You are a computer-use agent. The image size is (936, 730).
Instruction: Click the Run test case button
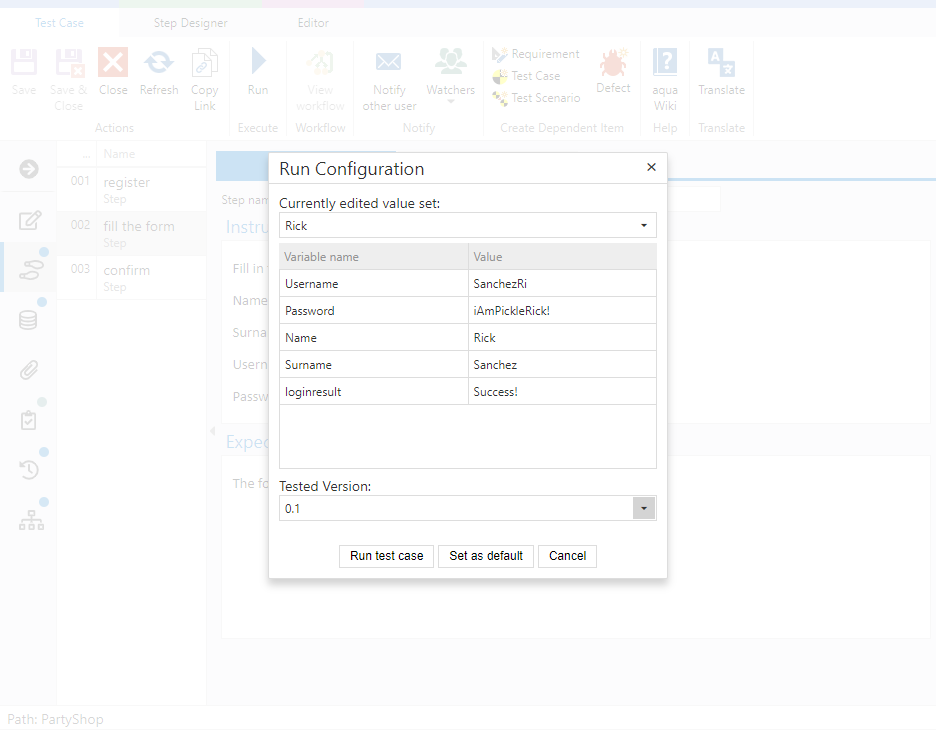(x=386, y=556)
